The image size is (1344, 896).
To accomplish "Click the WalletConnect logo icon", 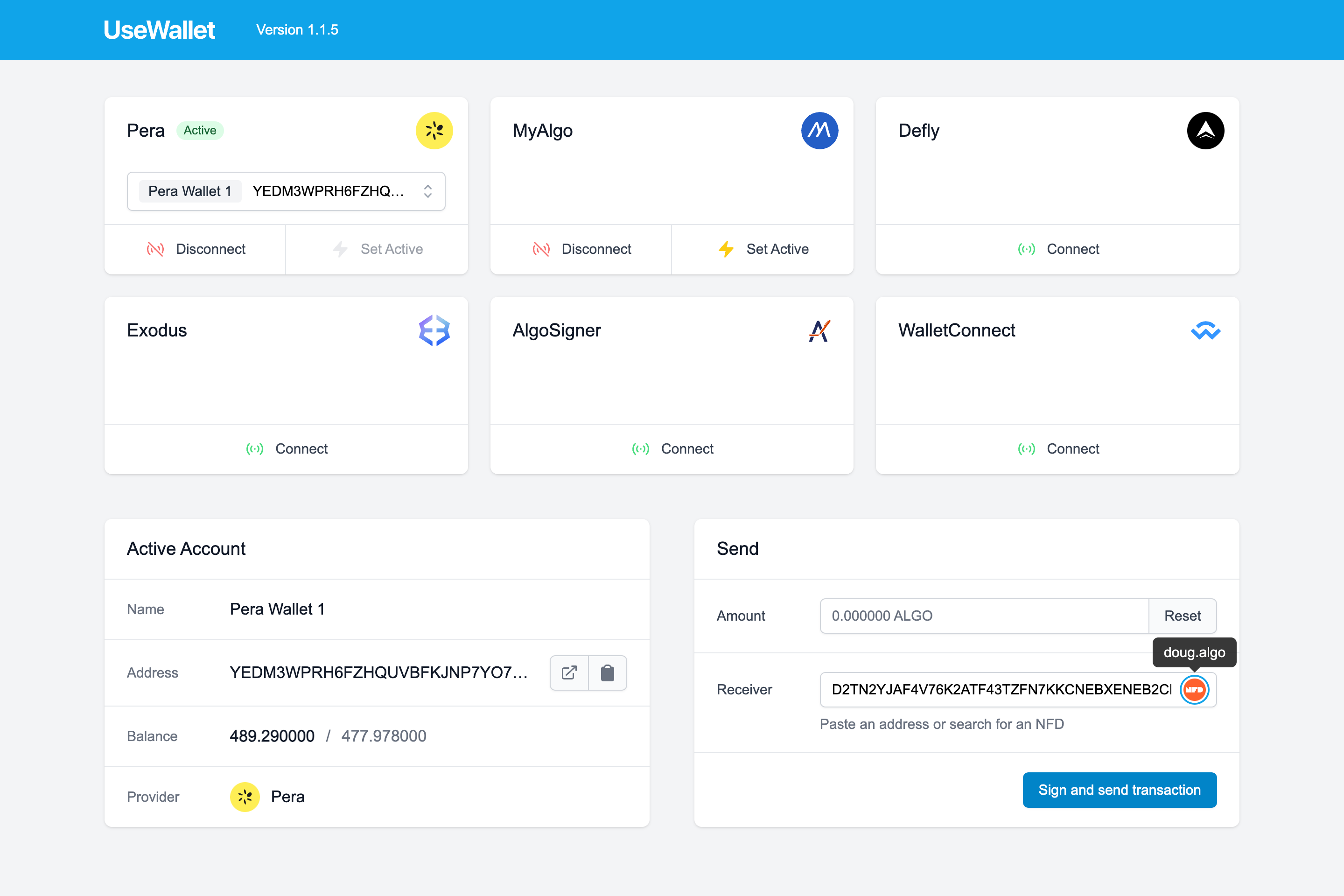I will click(x=1205, y=330).
